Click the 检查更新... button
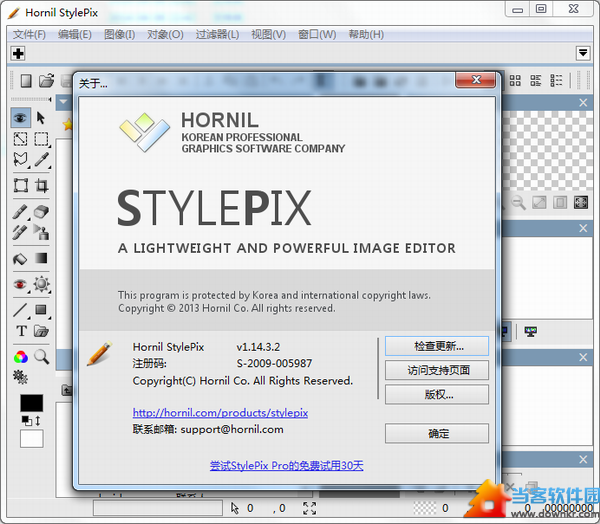The height and width of the screenshot is (524, 600). click(437, 346)
